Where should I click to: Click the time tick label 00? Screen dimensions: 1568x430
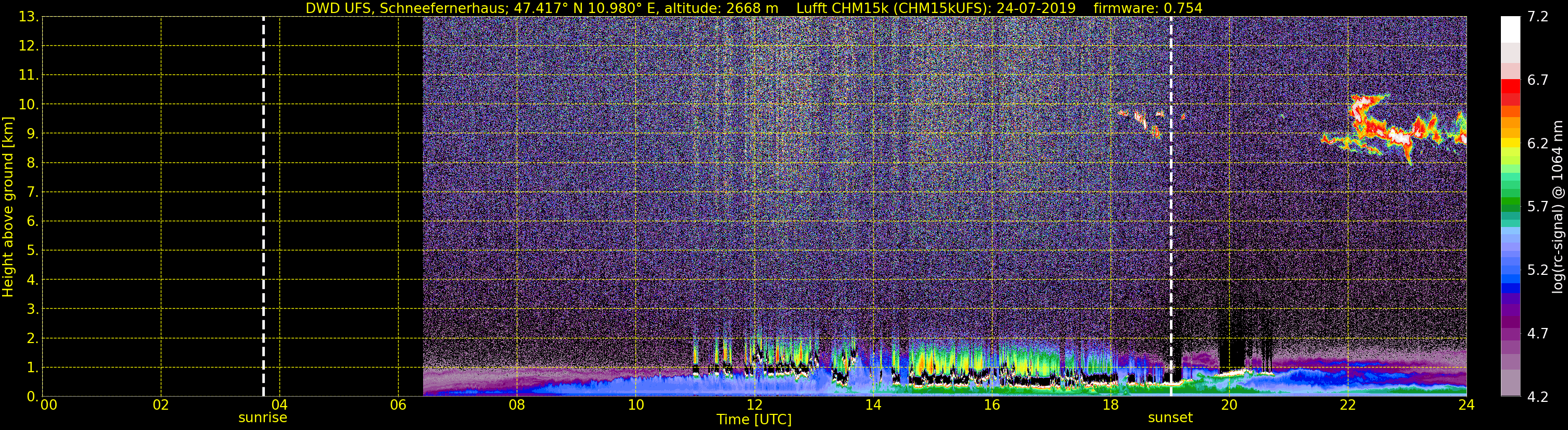pyautogui.click(x=49, y=406)
